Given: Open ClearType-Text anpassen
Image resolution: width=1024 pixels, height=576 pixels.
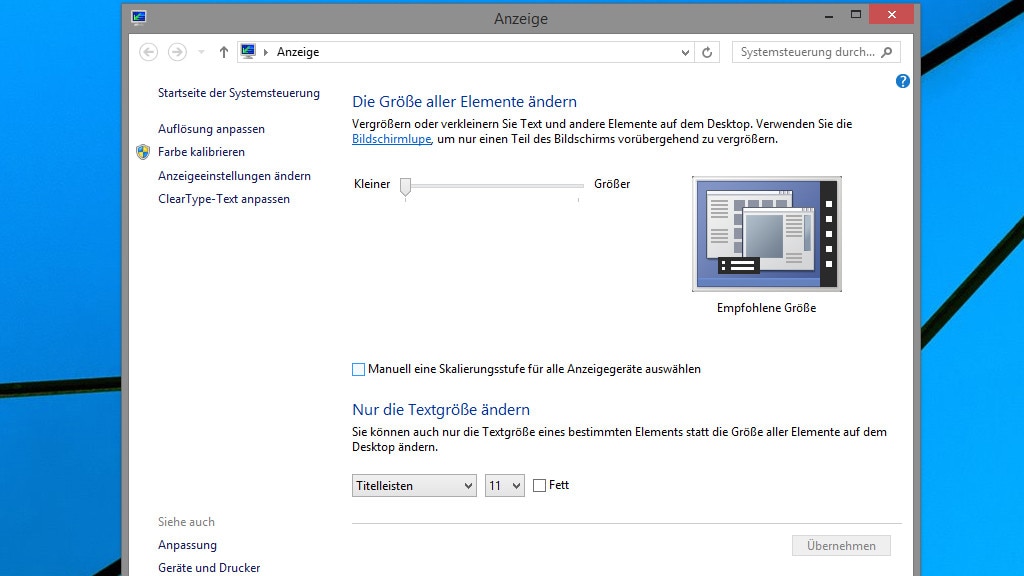Looking at the screenshot, I should [224, 199].
